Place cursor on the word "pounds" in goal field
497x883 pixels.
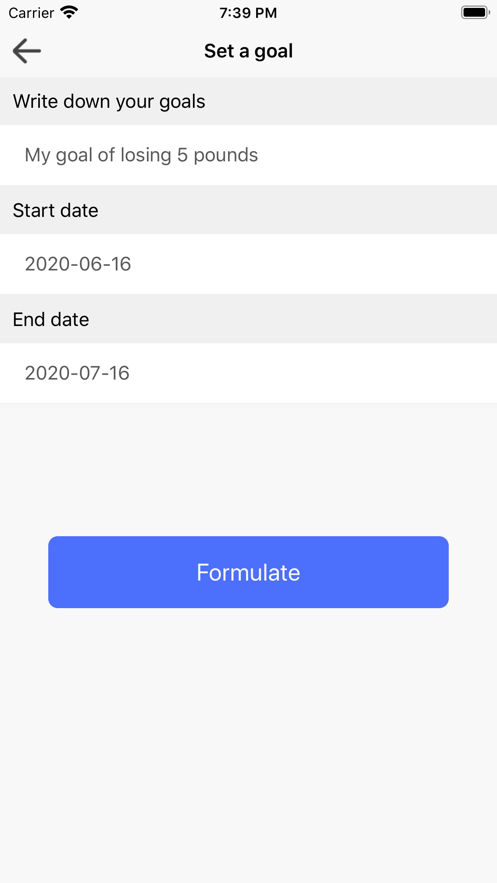226,155
